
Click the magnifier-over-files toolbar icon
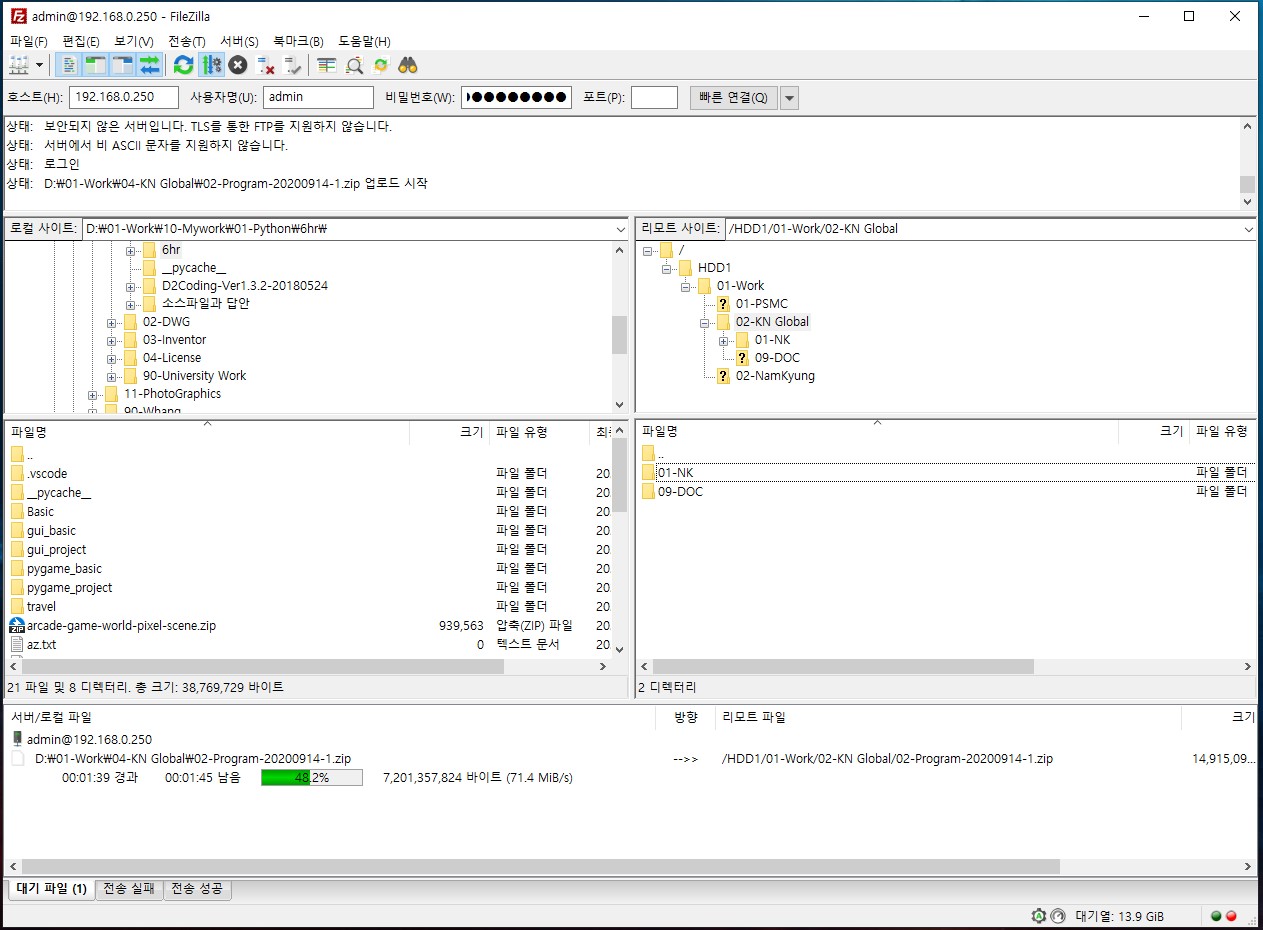coord(354,65)
